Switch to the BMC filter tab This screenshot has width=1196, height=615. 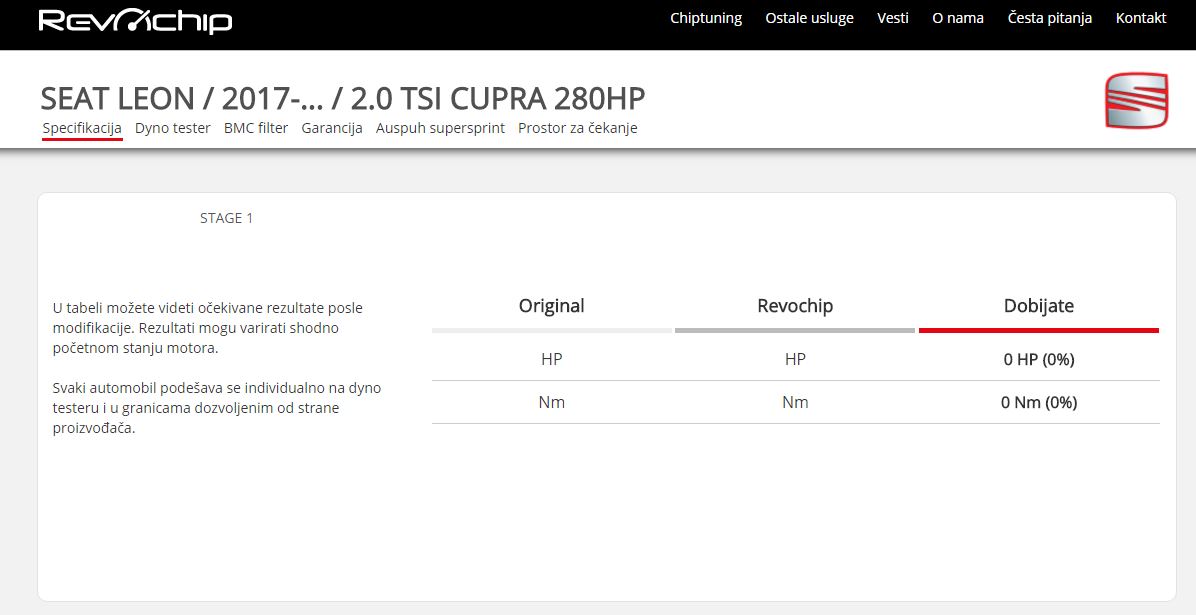tap(256, 128)
